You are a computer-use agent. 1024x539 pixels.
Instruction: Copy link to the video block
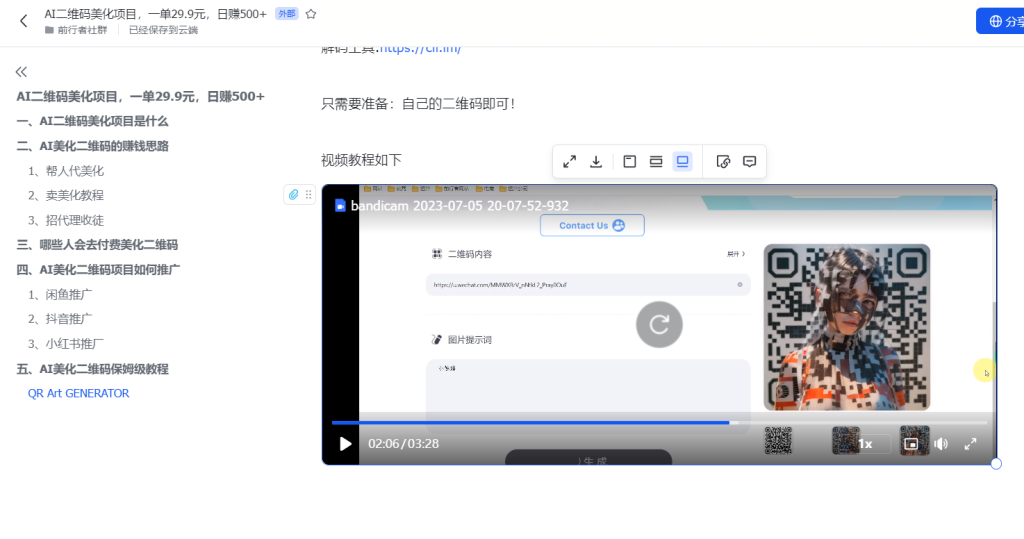pyautogui.click(x=724, y=161)
